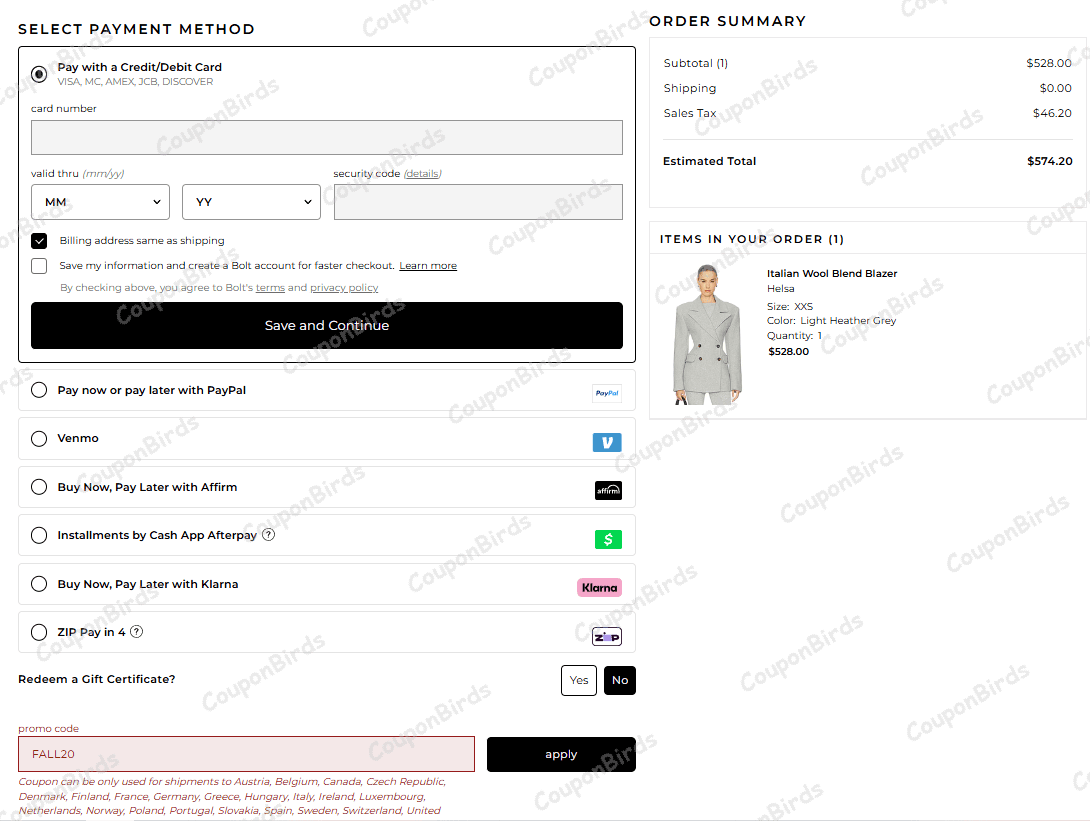Screen dimensions: 1090x821
Task: Click Size: XXS text
Action: point(790,306)
